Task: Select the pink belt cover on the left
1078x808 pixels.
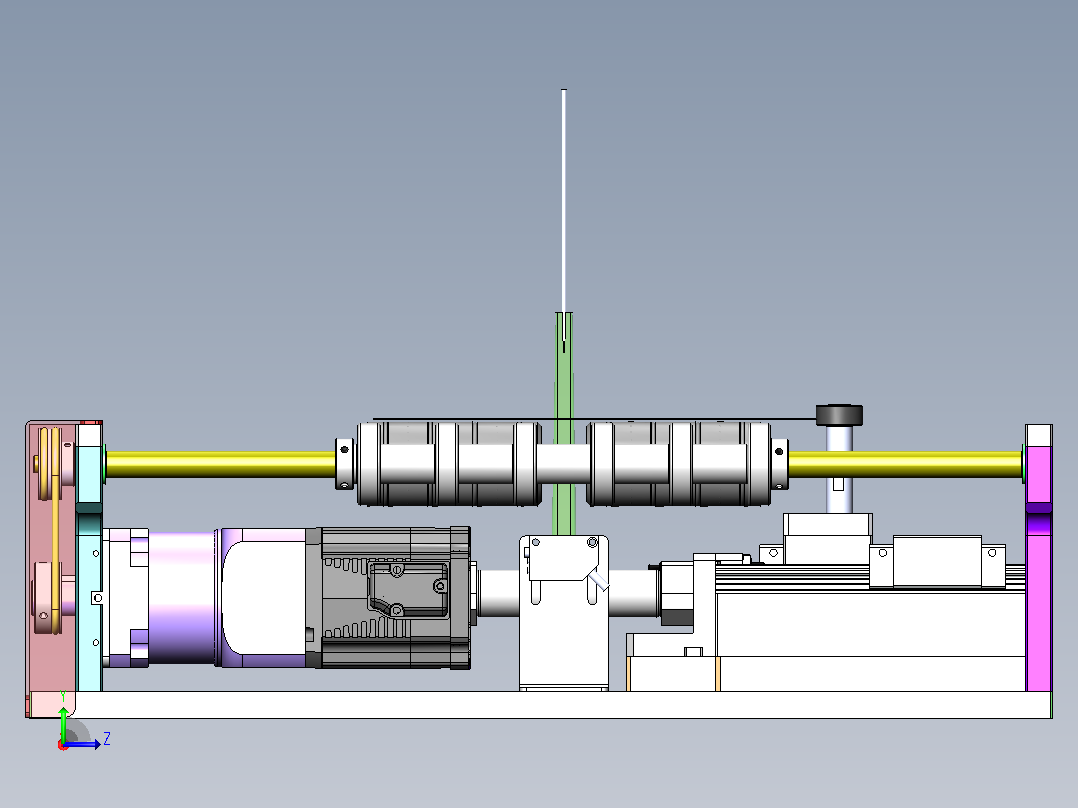Action: click(x=50, y=567)
